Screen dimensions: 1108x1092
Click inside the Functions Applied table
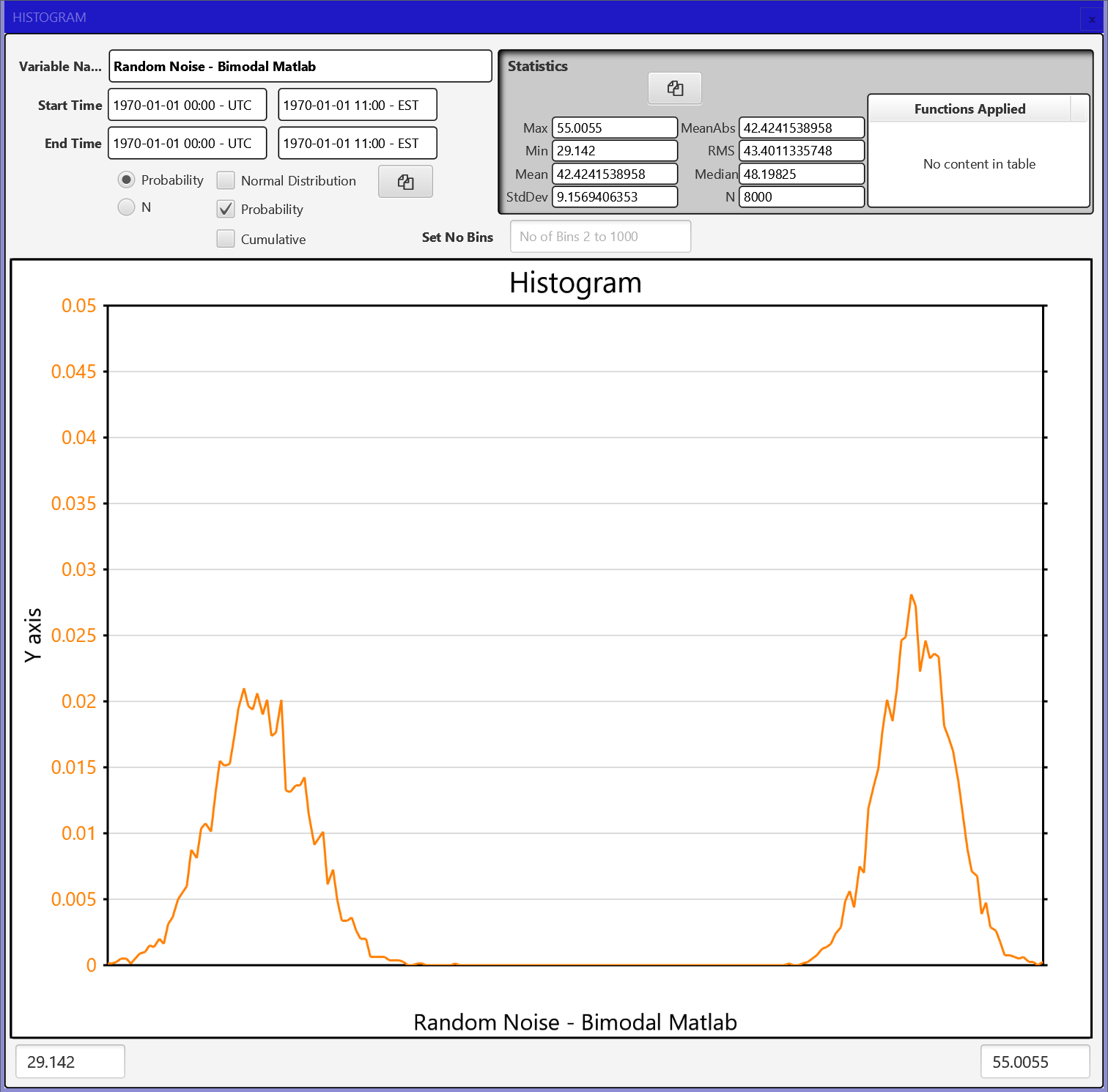pyautogui.click(x=979, y=164)
